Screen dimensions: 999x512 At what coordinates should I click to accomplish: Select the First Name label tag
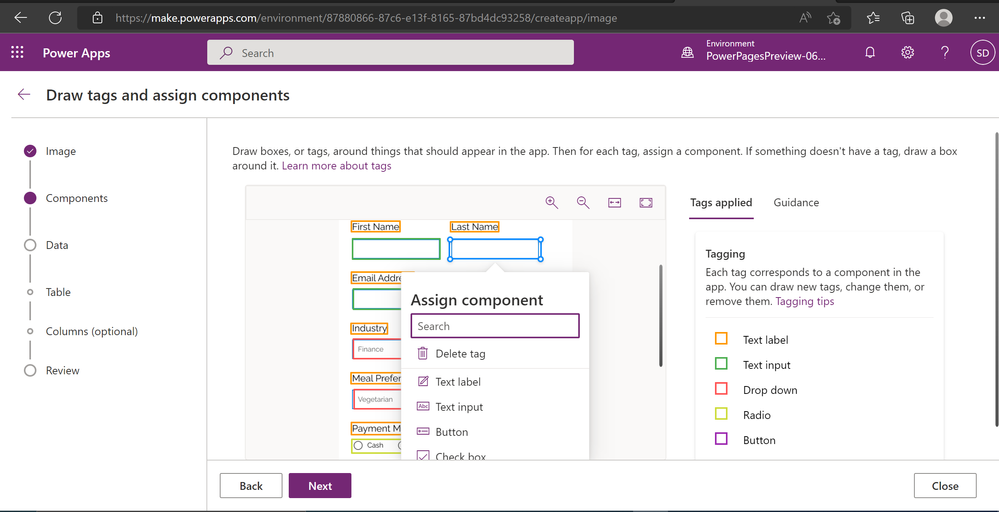(x=376, y=227)
